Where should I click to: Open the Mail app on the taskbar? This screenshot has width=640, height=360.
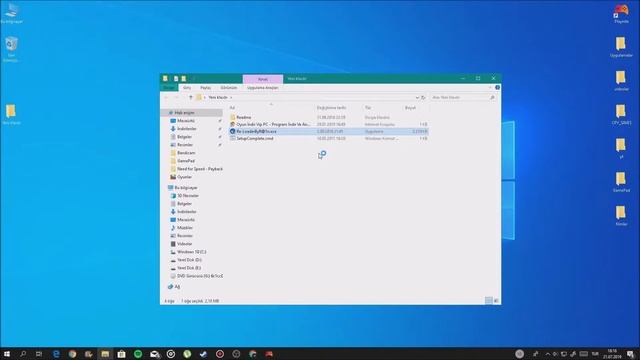click(154, 354)
